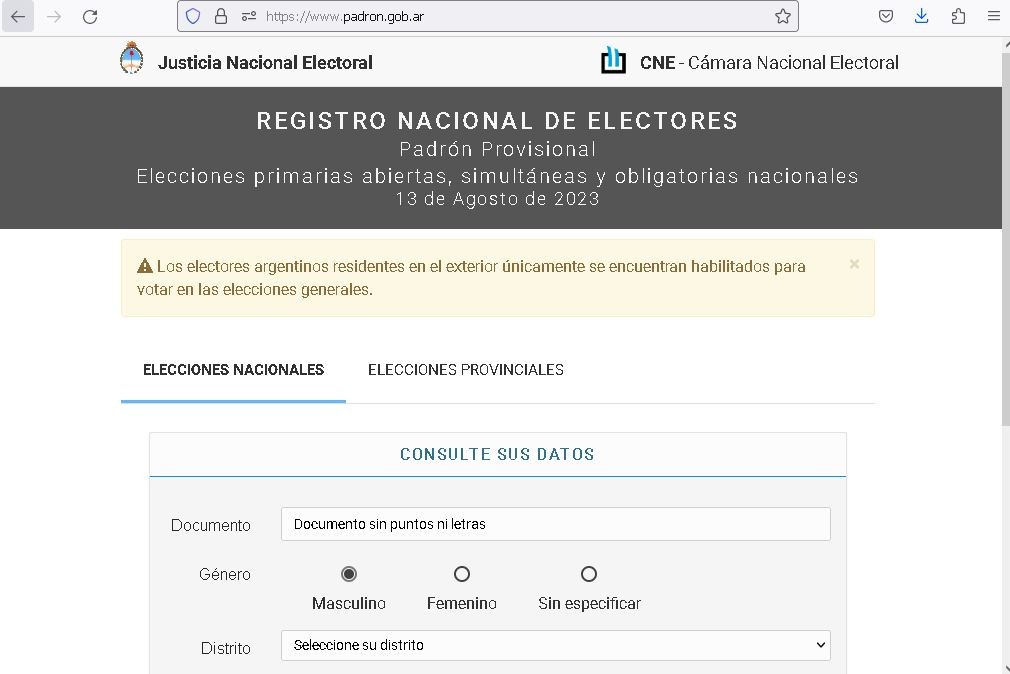Show downloads with the download arrow icon
Image resolution: width=1010 pixels, height=674 pixels.
click(x=922, y=16)
